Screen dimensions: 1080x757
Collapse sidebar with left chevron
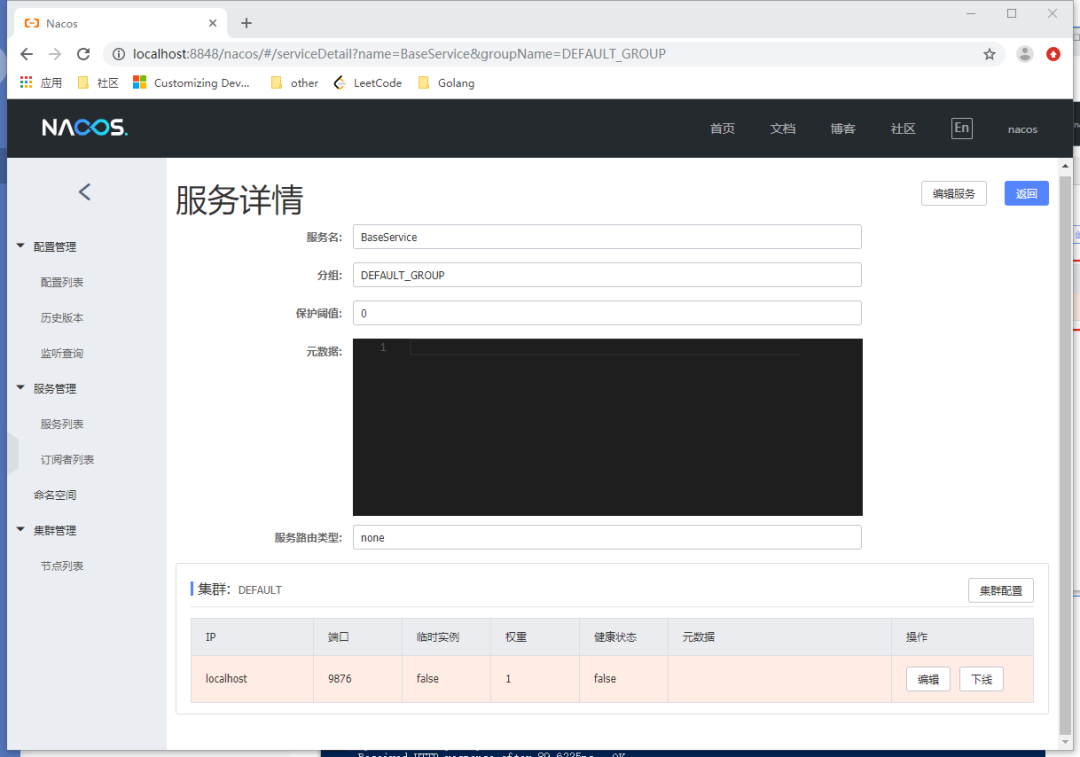(85, 192)
